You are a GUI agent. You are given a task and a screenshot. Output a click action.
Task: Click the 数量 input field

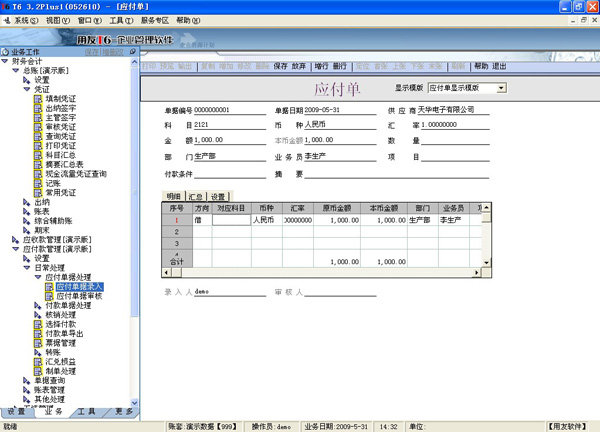(455, 140)
